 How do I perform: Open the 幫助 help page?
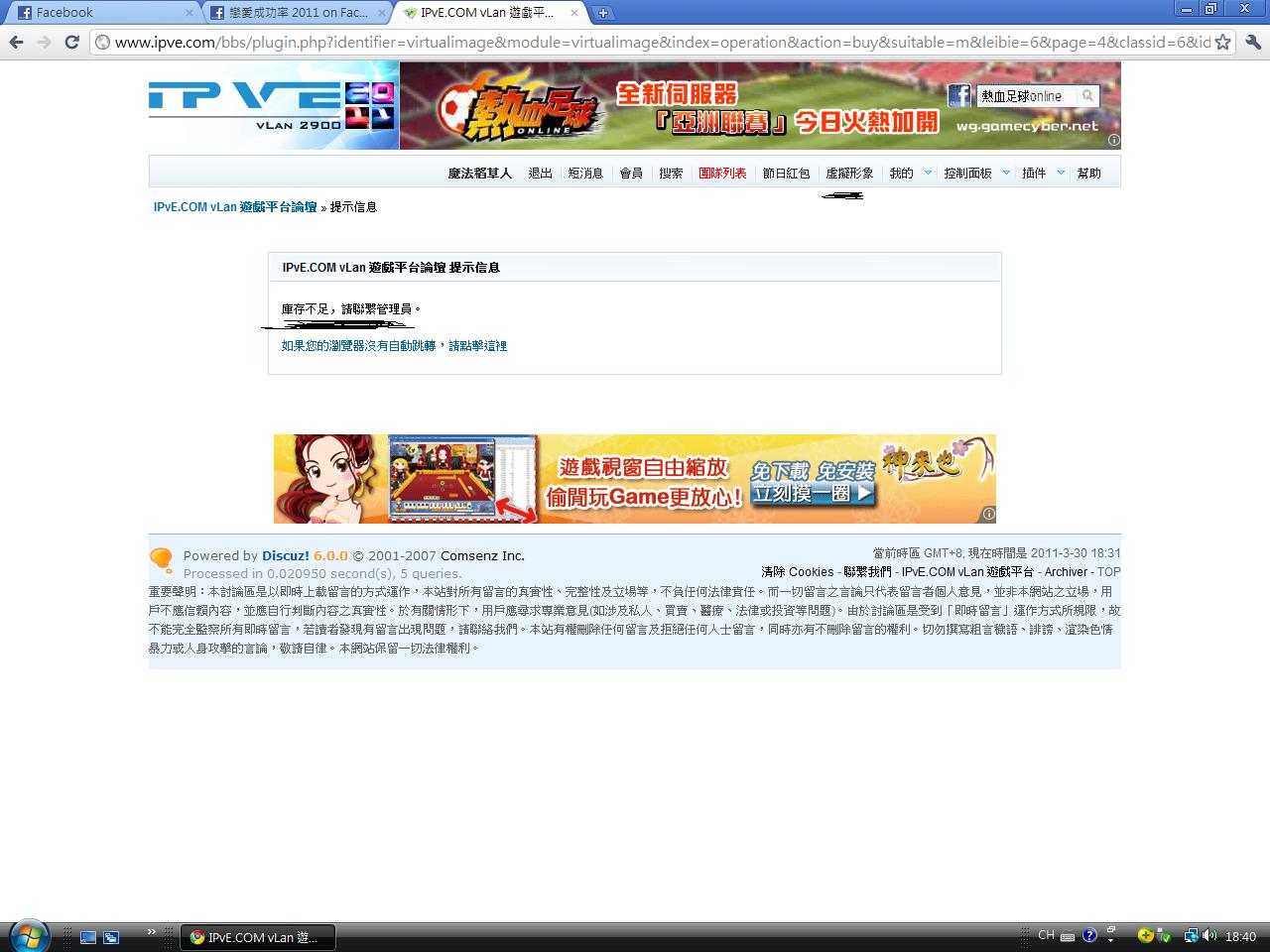1088,174
